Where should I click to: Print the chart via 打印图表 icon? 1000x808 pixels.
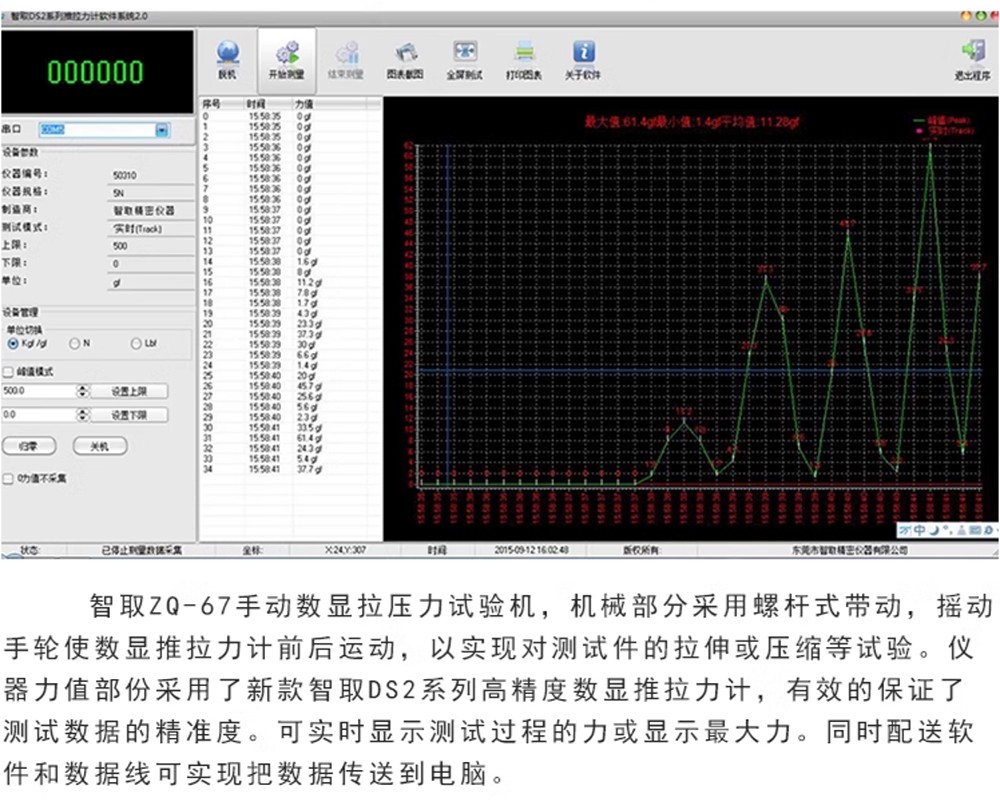[523, 59]
